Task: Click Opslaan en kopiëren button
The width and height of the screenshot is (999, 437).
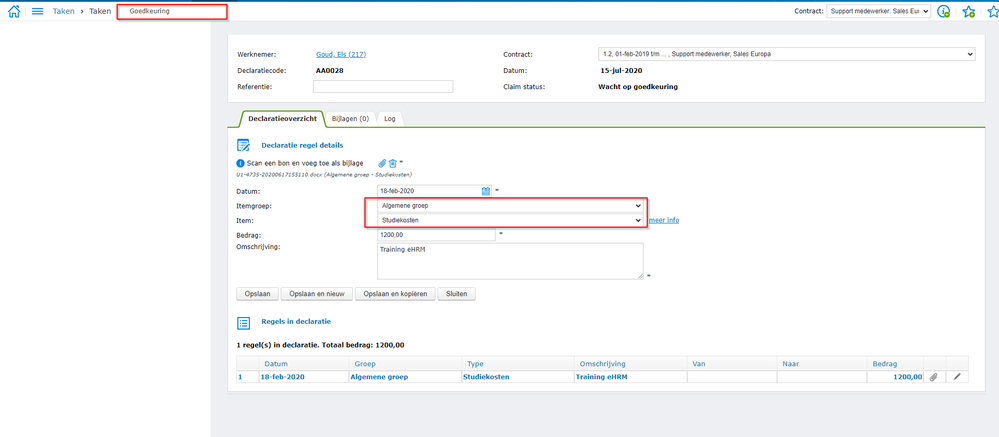Action: tap(395, 294)
